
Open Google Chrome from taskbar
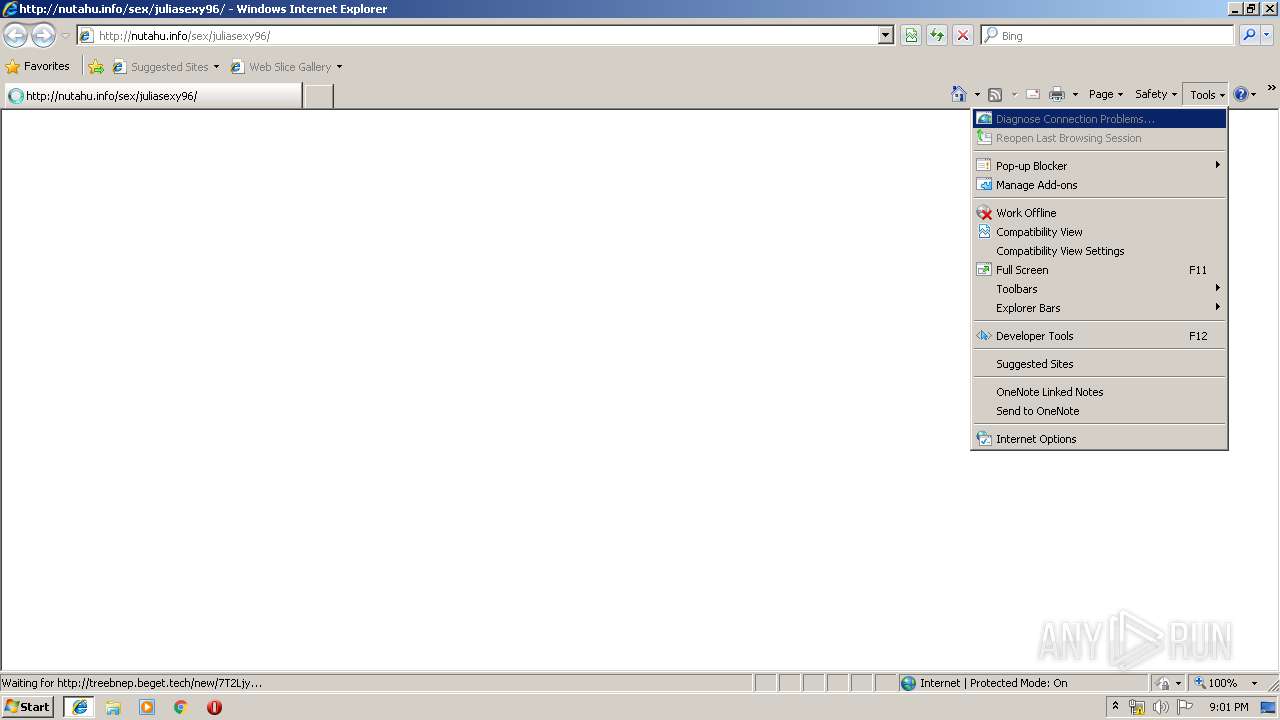181,707
